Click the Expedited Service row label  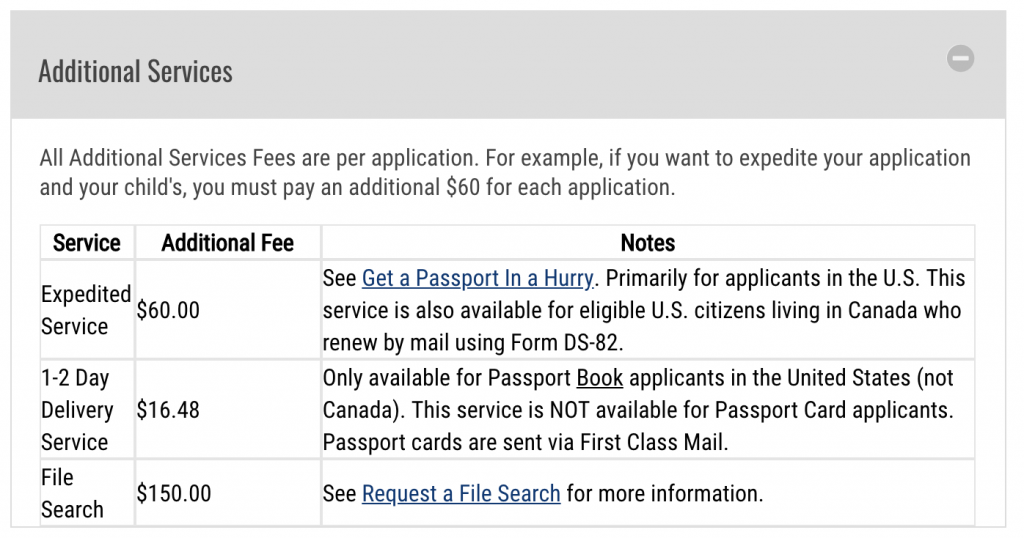[x=86, y=310]
